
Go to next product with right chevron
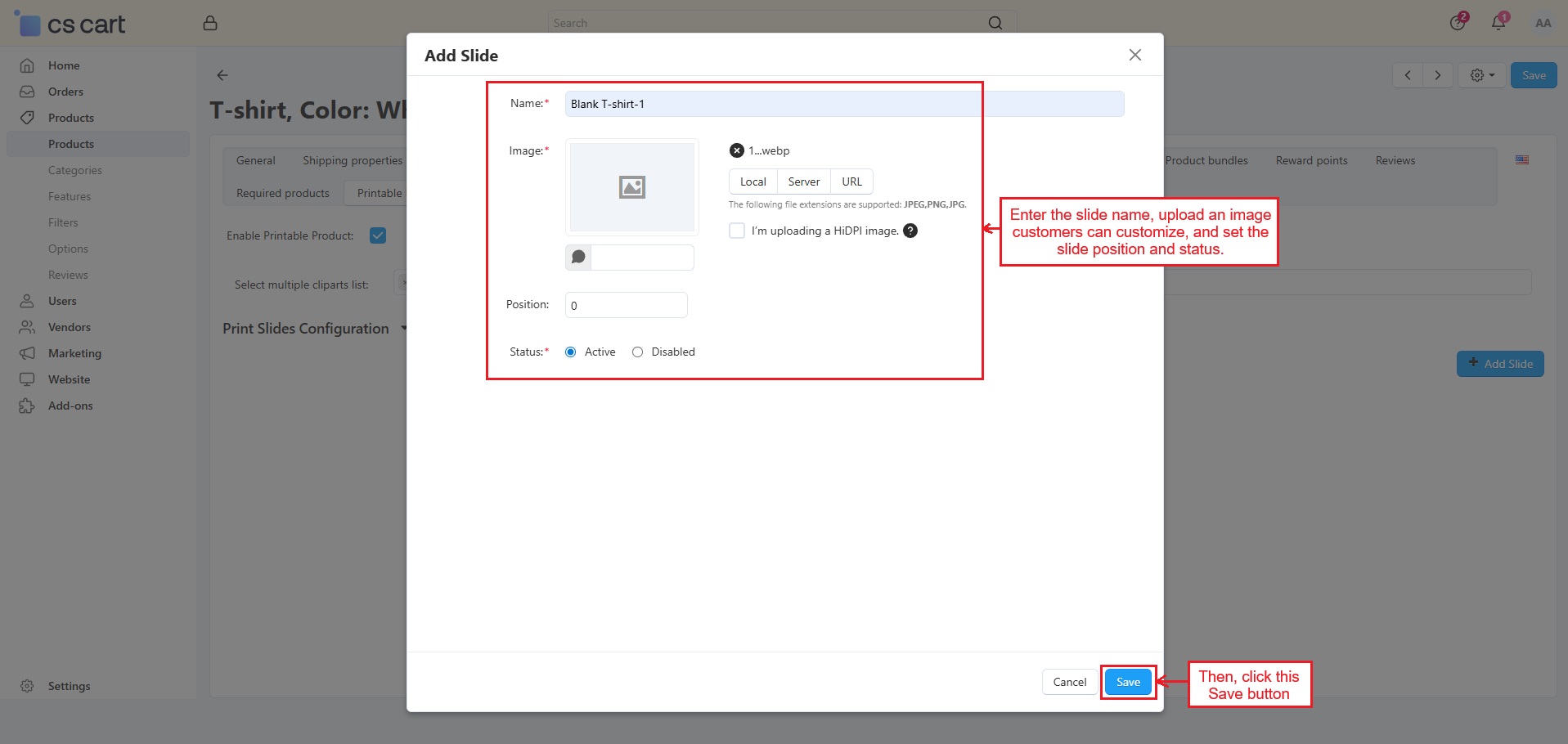click(x=1437, y=75)
